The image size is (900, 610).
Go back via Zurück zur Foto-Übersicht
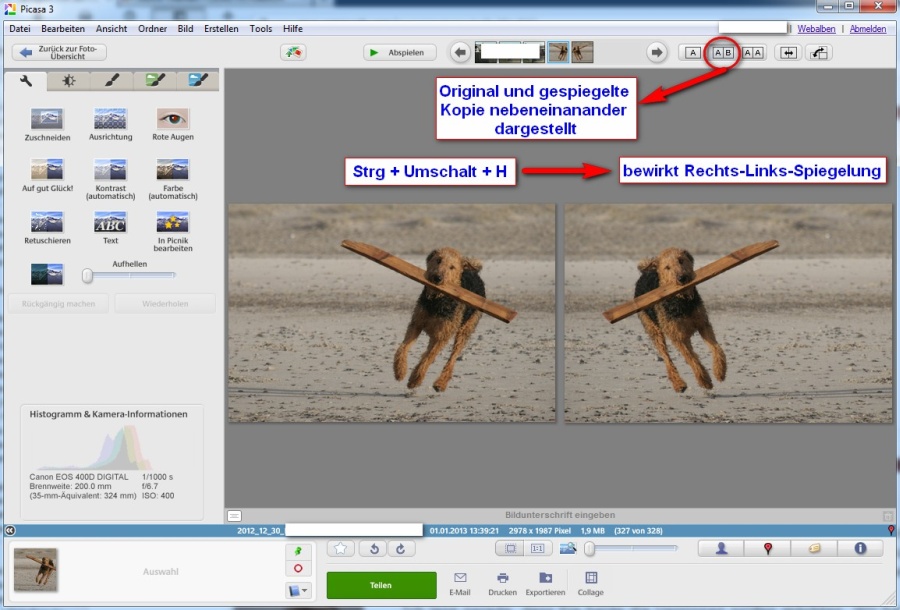click(x=59, y=52)
